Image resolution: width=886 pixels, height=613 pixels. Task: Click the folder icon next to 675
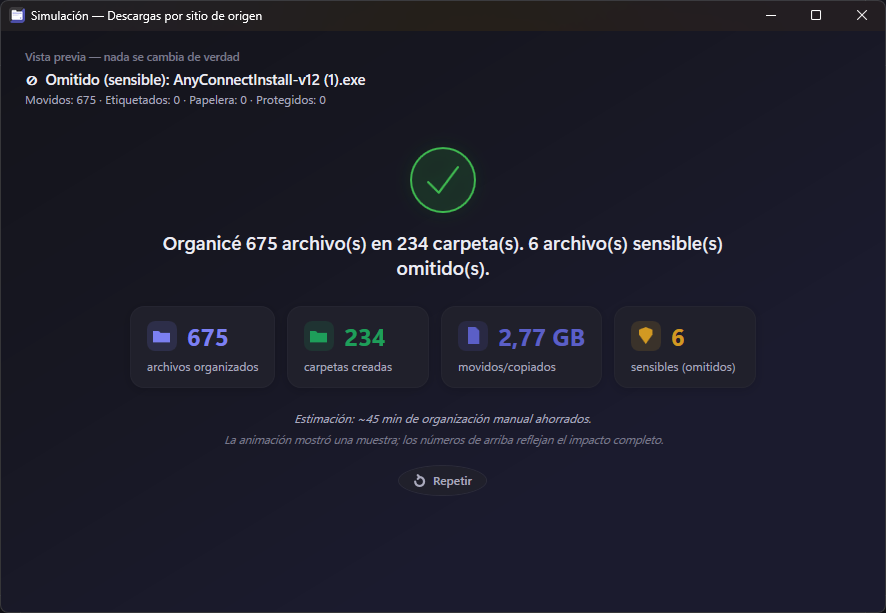[162, 337]
